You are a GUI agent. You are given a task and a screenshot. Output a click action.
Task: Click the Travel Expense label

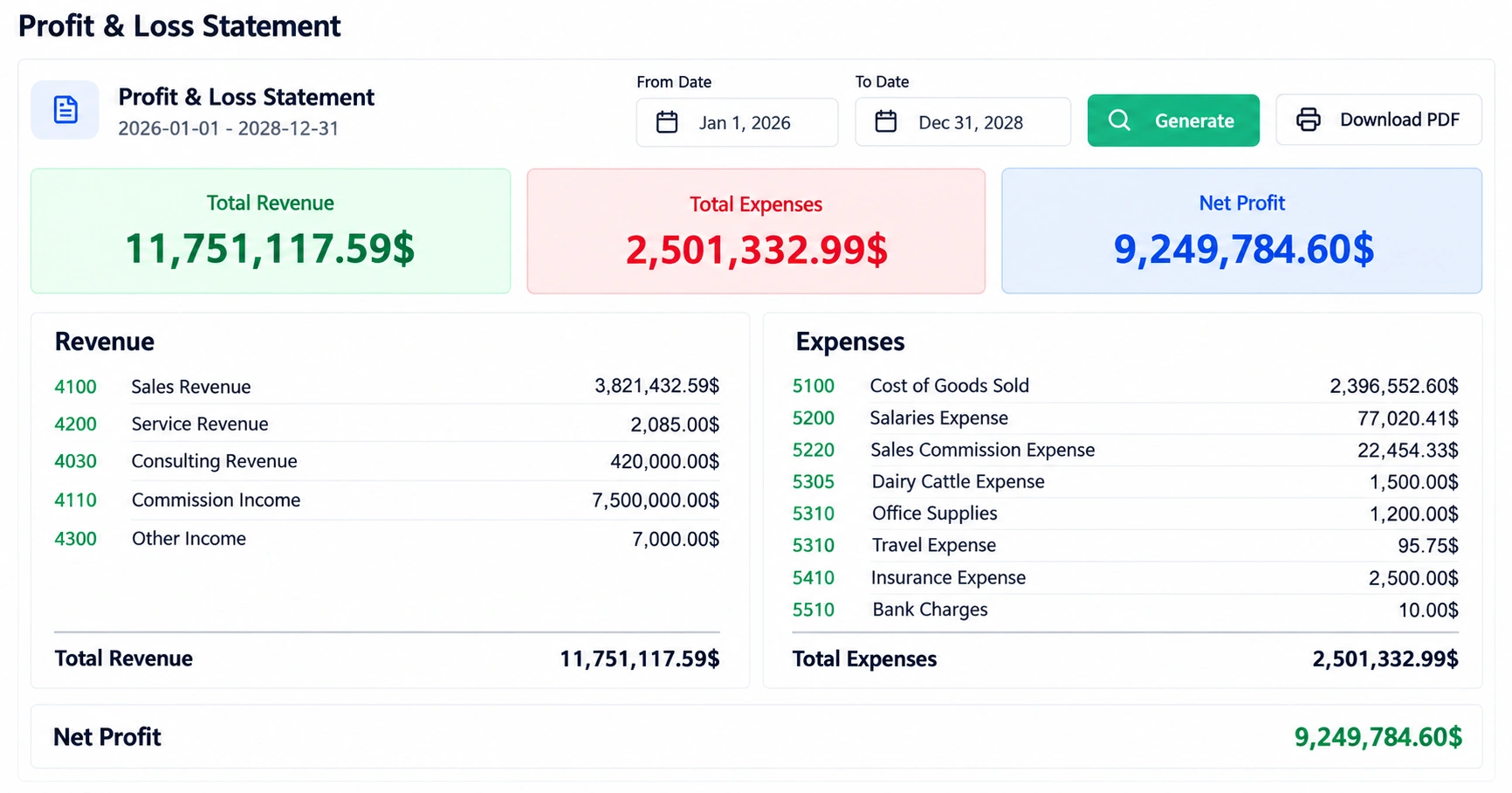click(934, 546)
